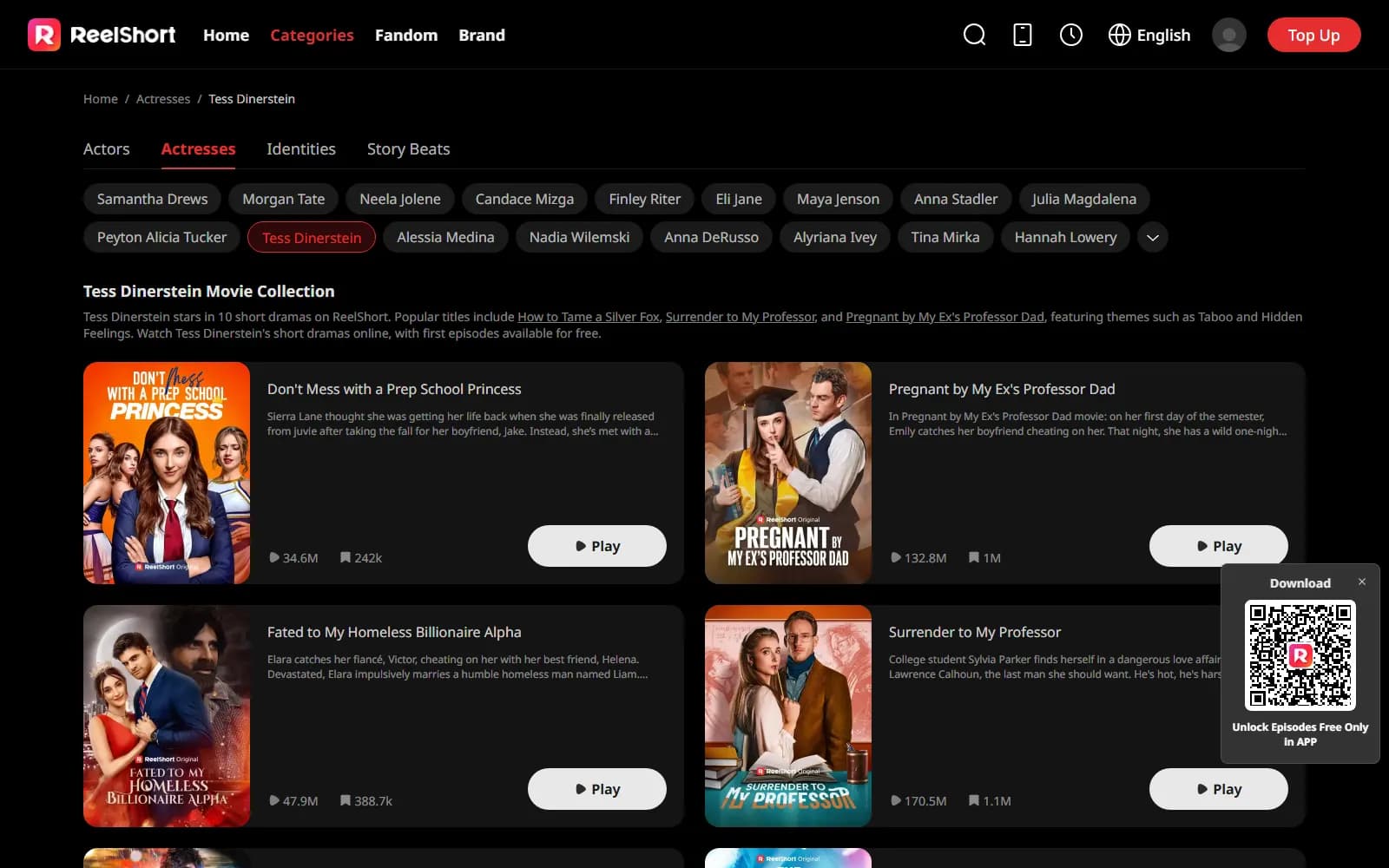Open How to Tame a Silver Fox link
Viewport: 1389px width, 868px height.
click(x=589, y=317)
